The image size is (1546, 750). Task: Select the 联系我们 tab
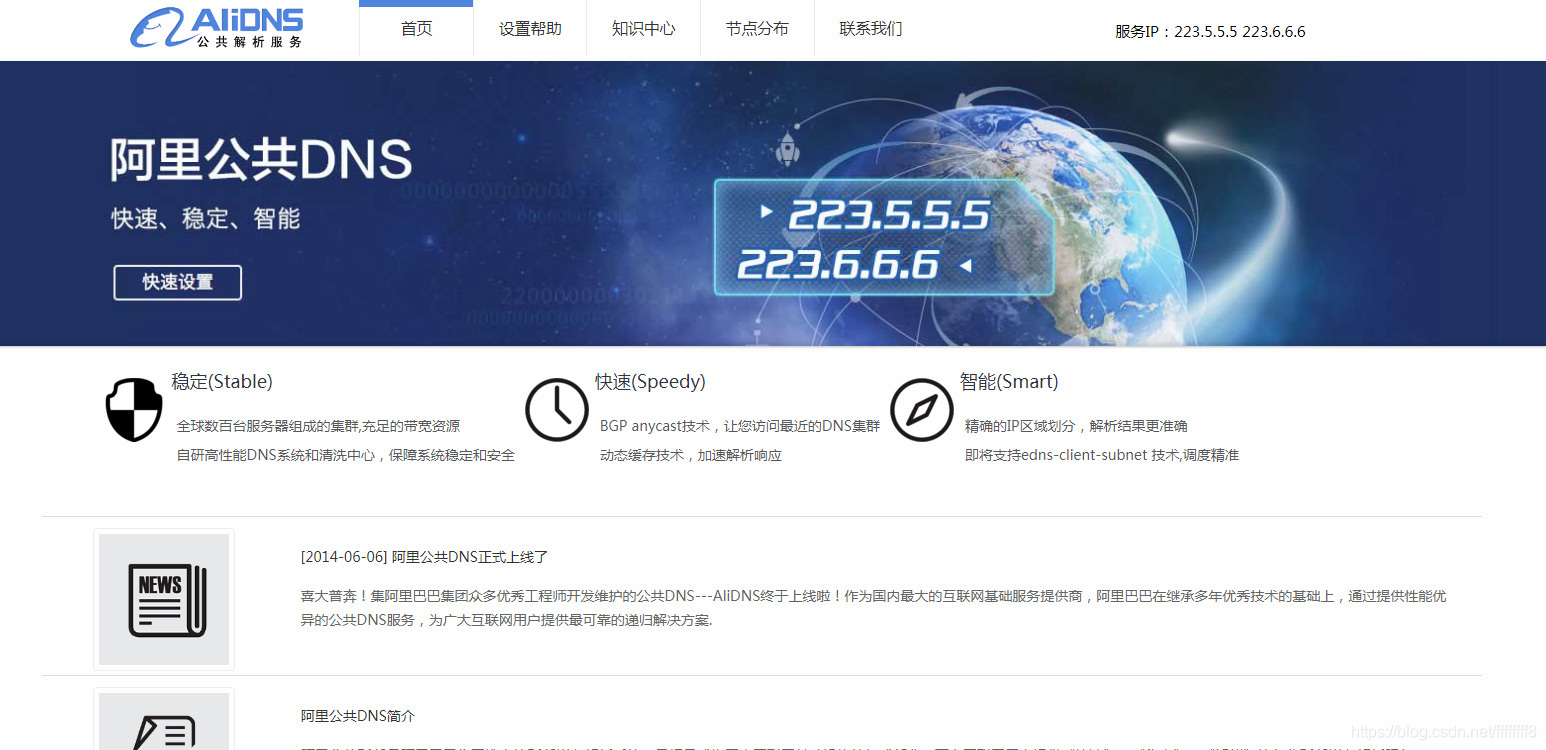871,29
